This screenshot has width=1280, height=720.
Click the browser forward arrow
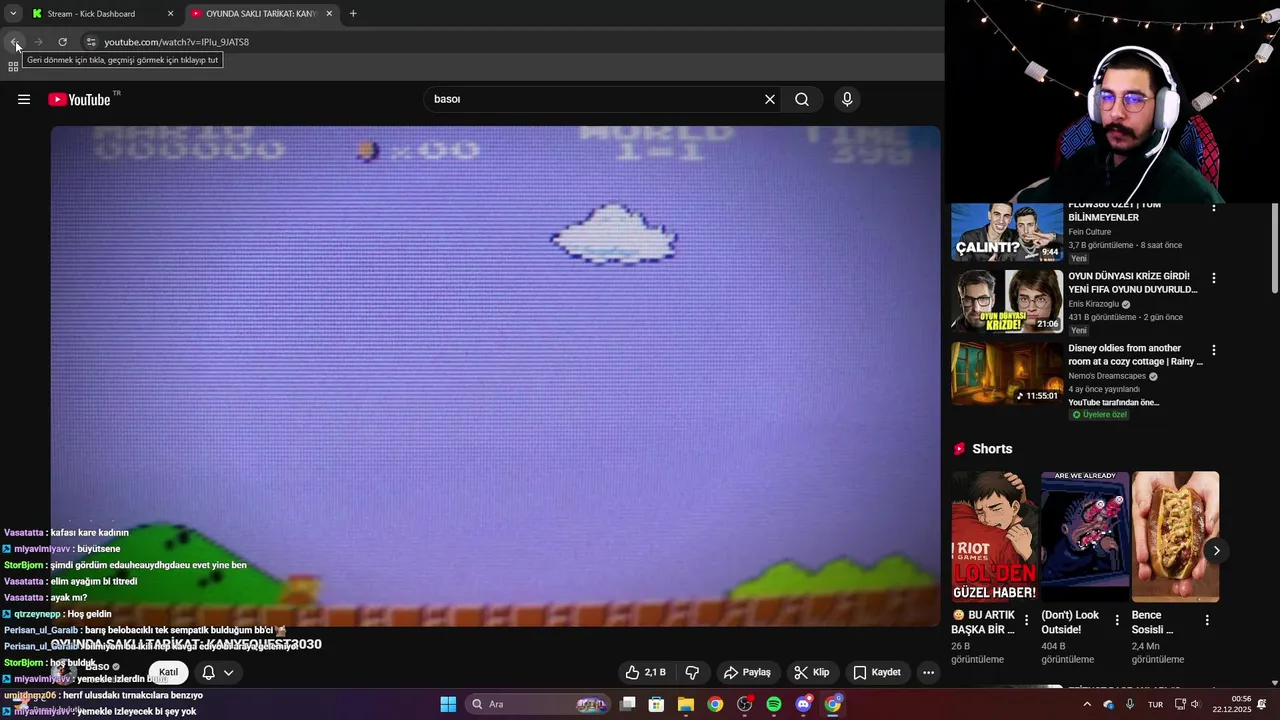pyautogui.click(x=38, y=42)
